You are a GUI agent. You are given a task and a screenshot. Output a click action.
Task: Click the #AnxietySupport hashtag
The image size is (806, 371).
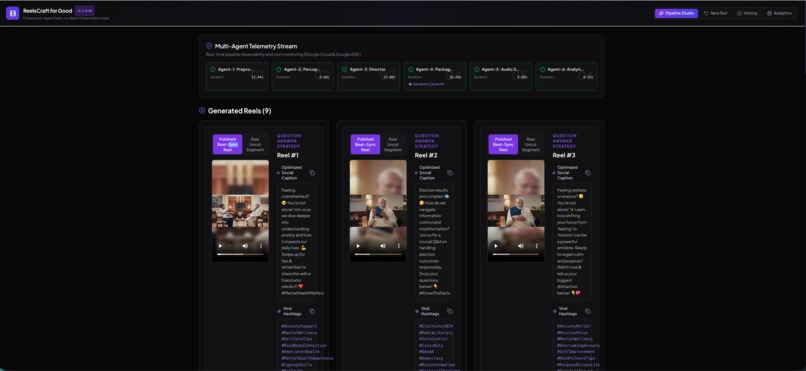[299, 326]
